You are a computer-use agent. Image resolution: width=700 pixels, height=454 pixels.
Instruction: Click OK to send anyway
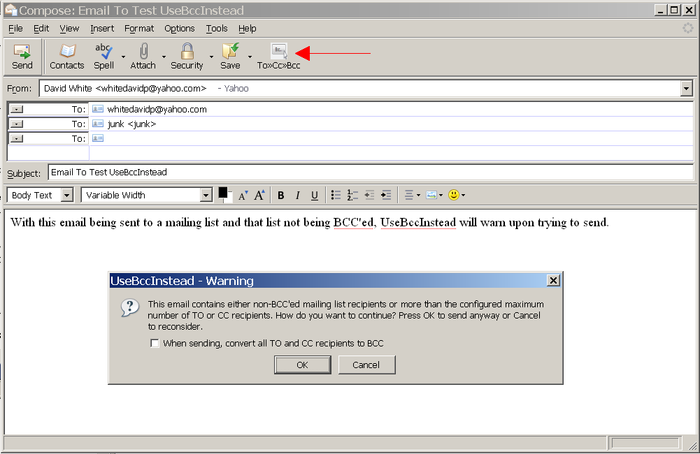pos(303,365)
